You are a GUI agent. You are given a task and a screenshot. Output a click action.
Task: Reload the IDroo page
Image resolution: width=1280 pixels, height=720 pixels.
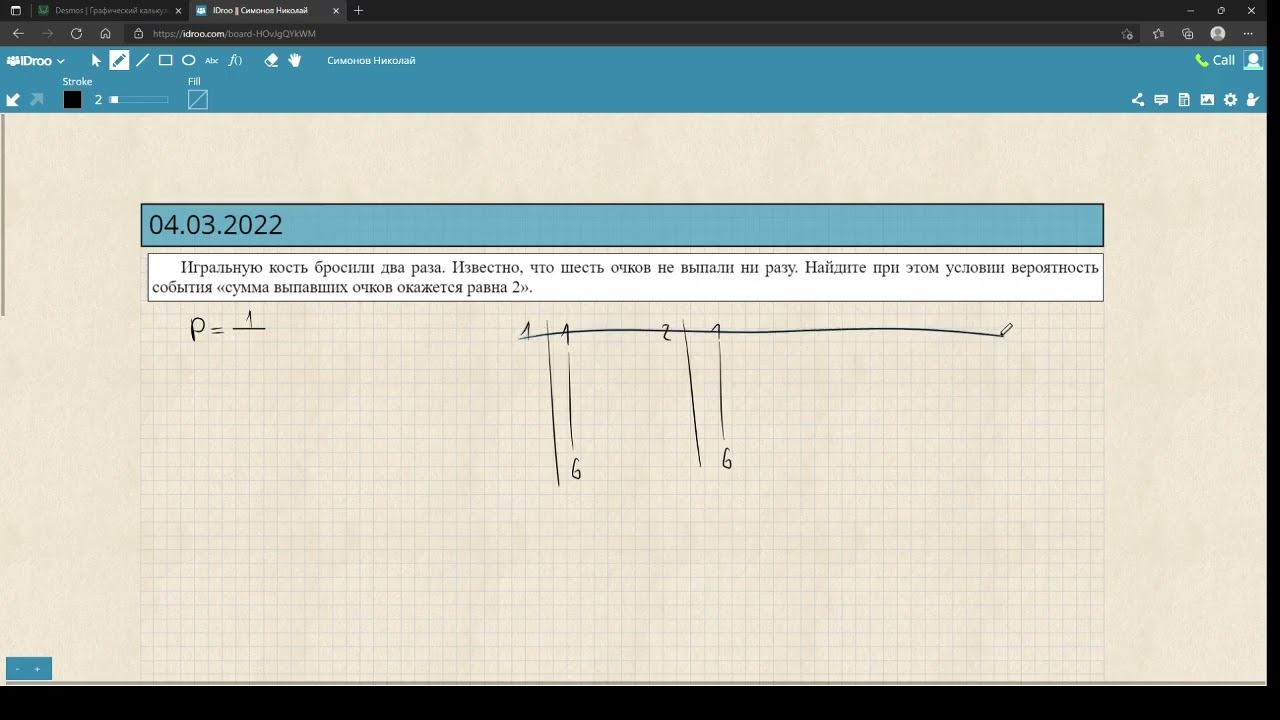(76, 33)
